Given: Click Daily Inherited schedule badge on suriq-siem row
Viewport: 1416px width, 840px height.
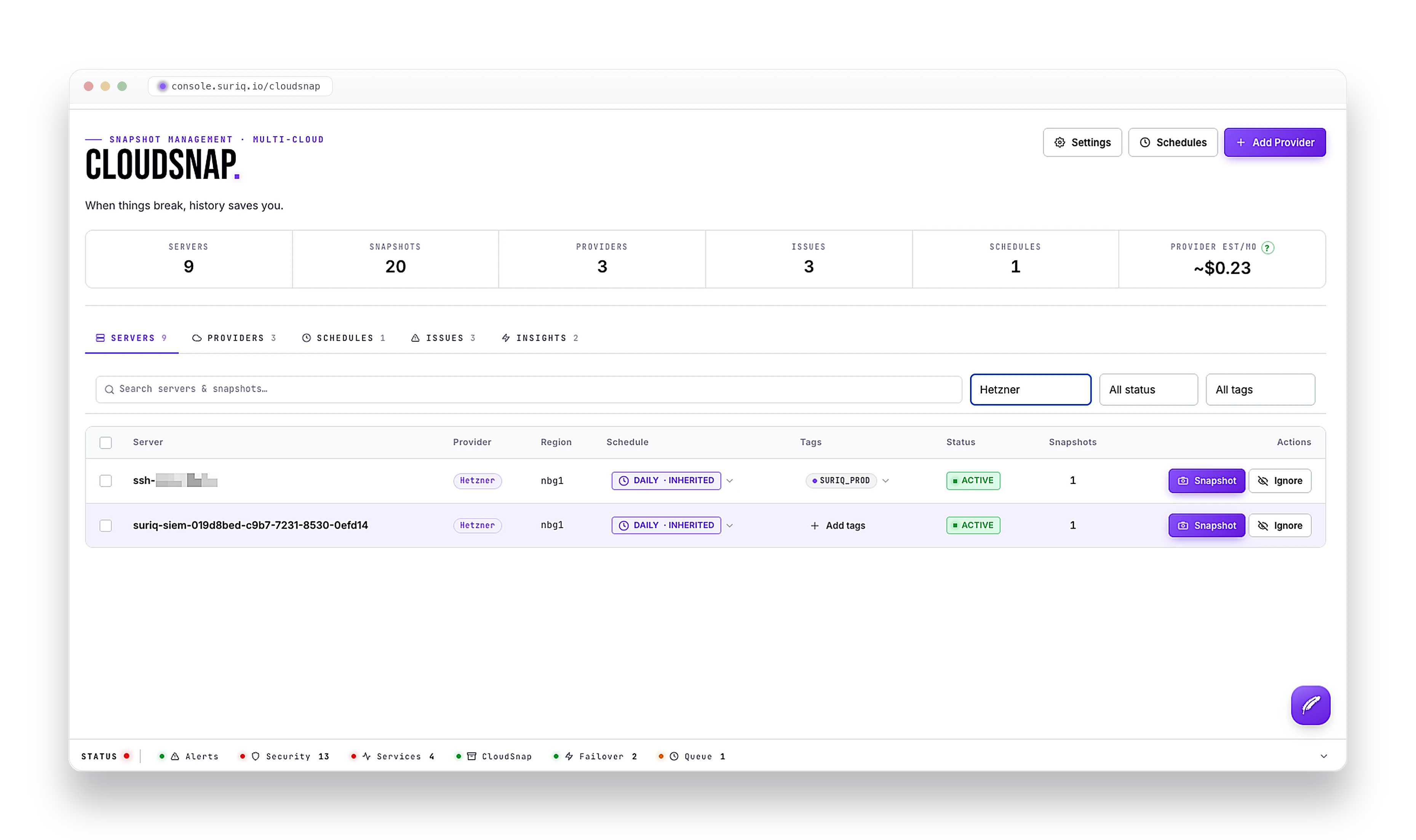Looking at the screenshot, I should click(666, 525).
